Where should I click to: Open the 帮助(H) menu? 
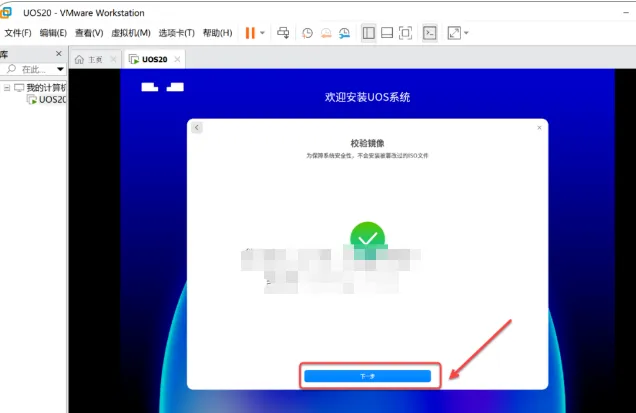point(217,33)
